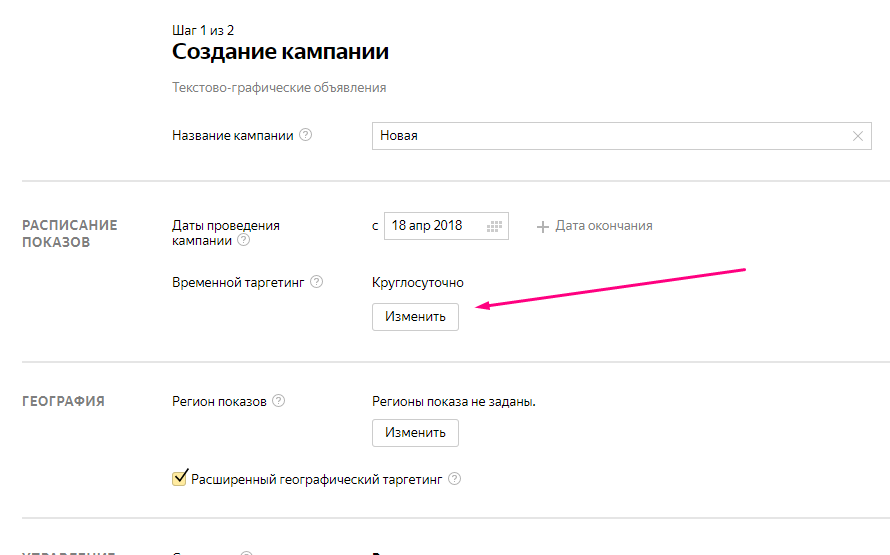Add end date via Дата окончания link
The height and width of the screenshot is (555, 890).
(x=603, y=226)
